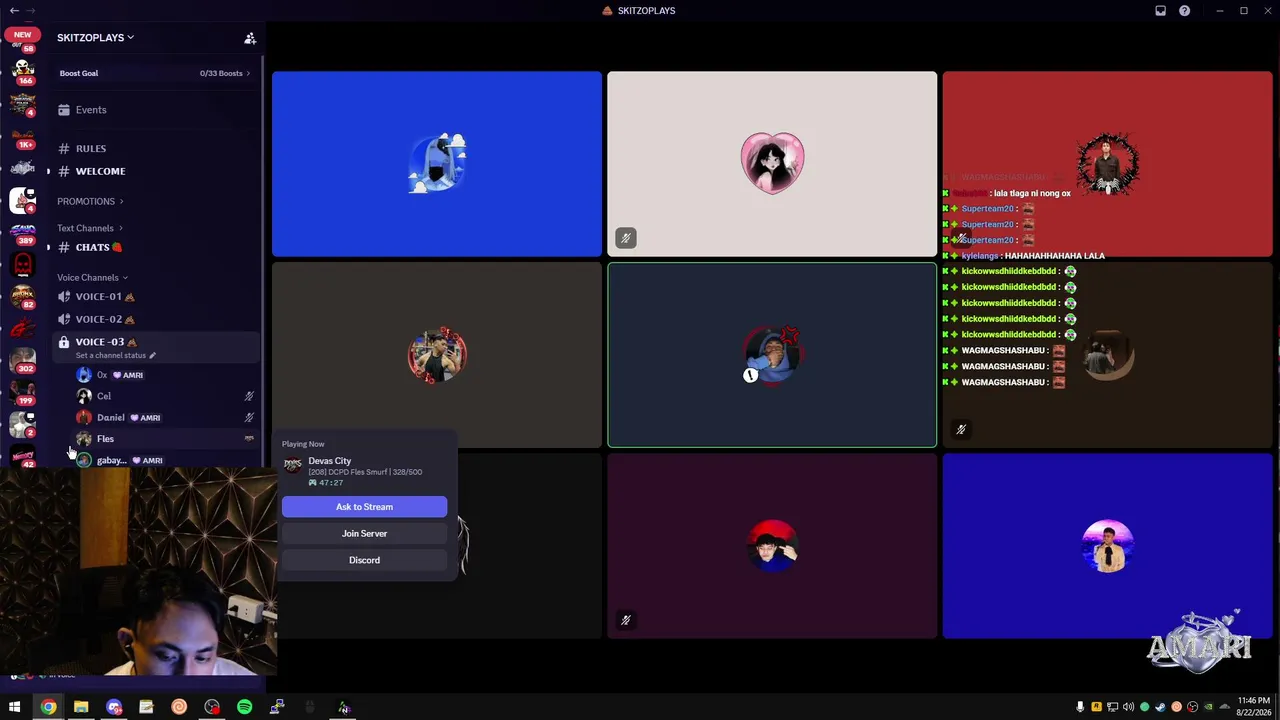This screenshot has width=1280, height=720.
Task: Select the maroon bottom-middle participant tile
Action: coord(772,546)
